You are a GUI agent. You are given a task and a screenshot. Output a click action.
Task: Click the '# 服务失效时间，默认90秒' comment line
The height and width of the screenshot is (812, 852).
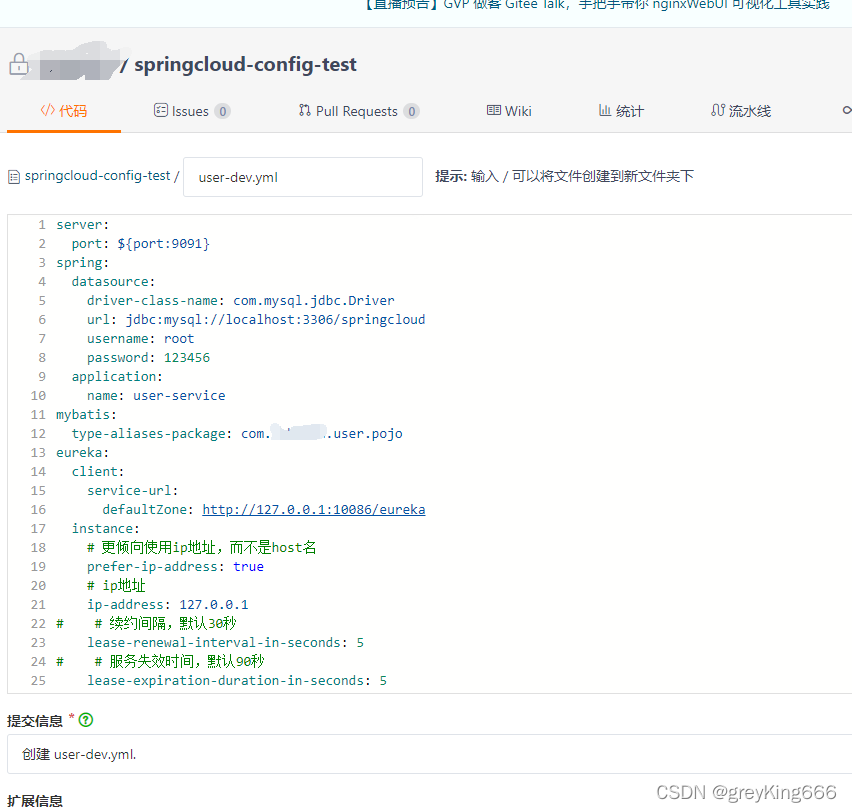pos(160,661)
